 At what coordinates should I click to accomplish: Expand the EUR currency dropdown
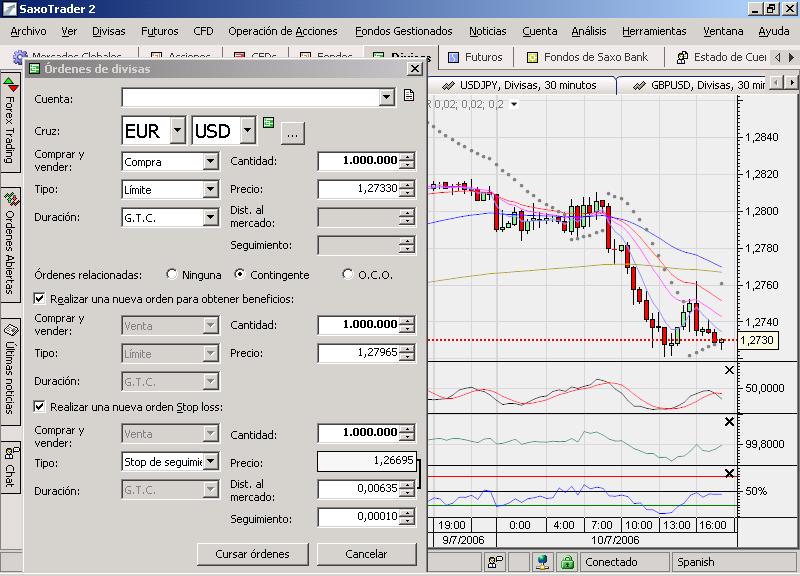[x=177, y=130]
